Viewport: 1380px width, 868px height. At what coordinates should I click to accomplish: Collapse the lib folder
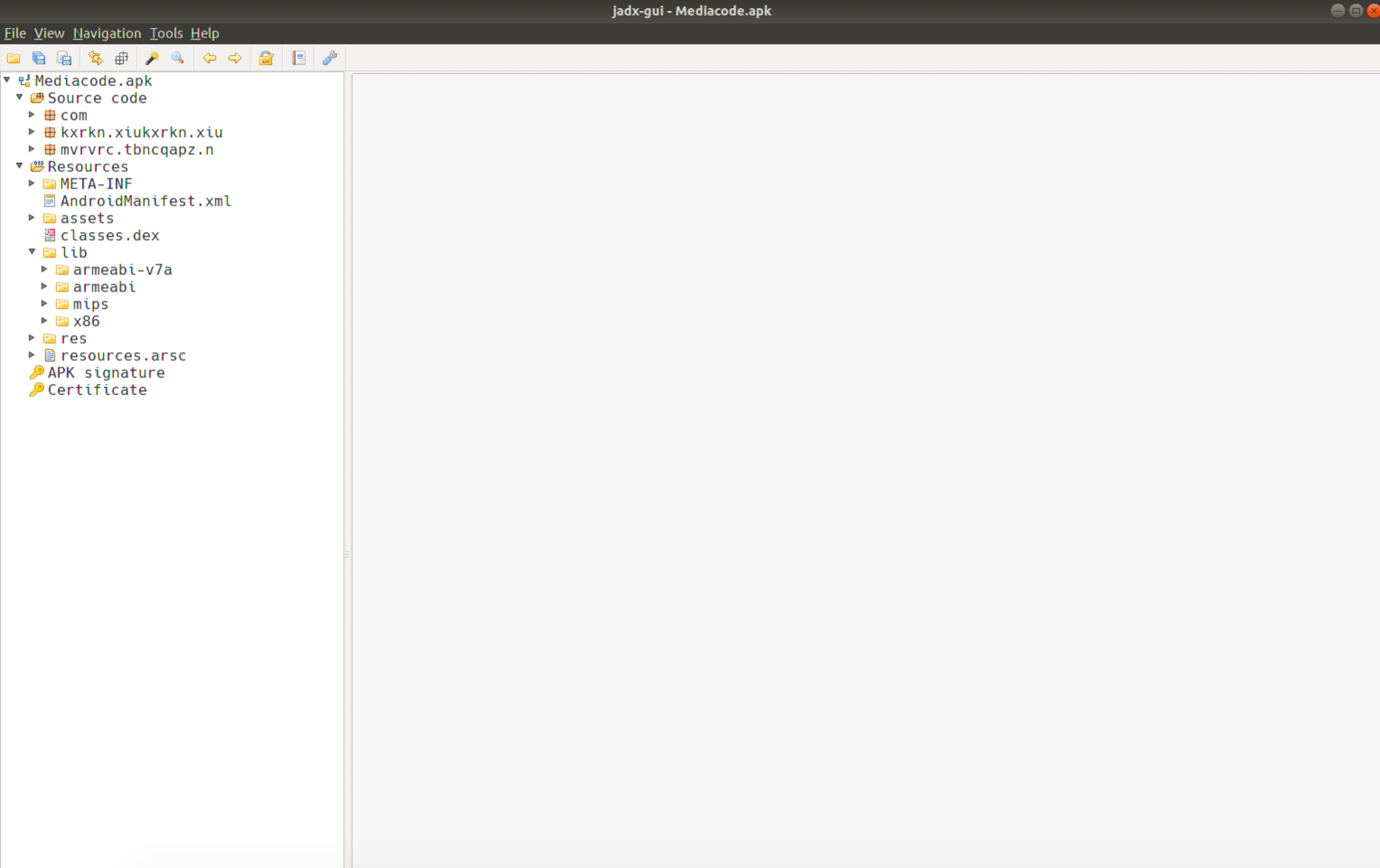click(32, 252)
